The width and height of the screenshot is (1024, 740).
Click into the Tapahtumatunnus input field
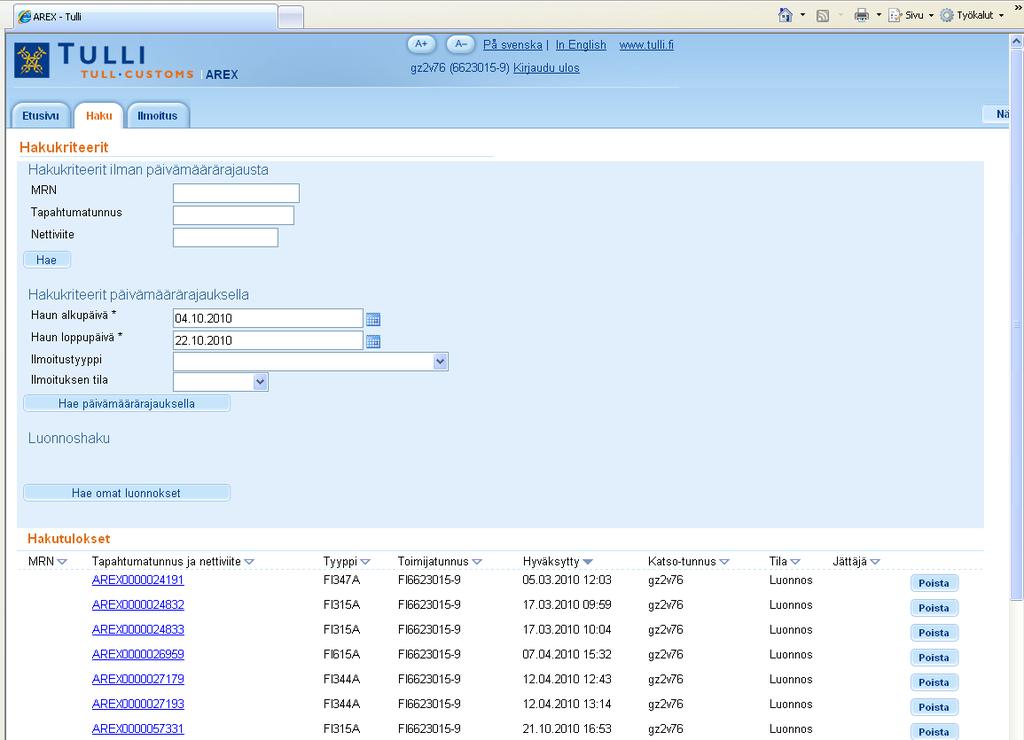pos(234,216)
